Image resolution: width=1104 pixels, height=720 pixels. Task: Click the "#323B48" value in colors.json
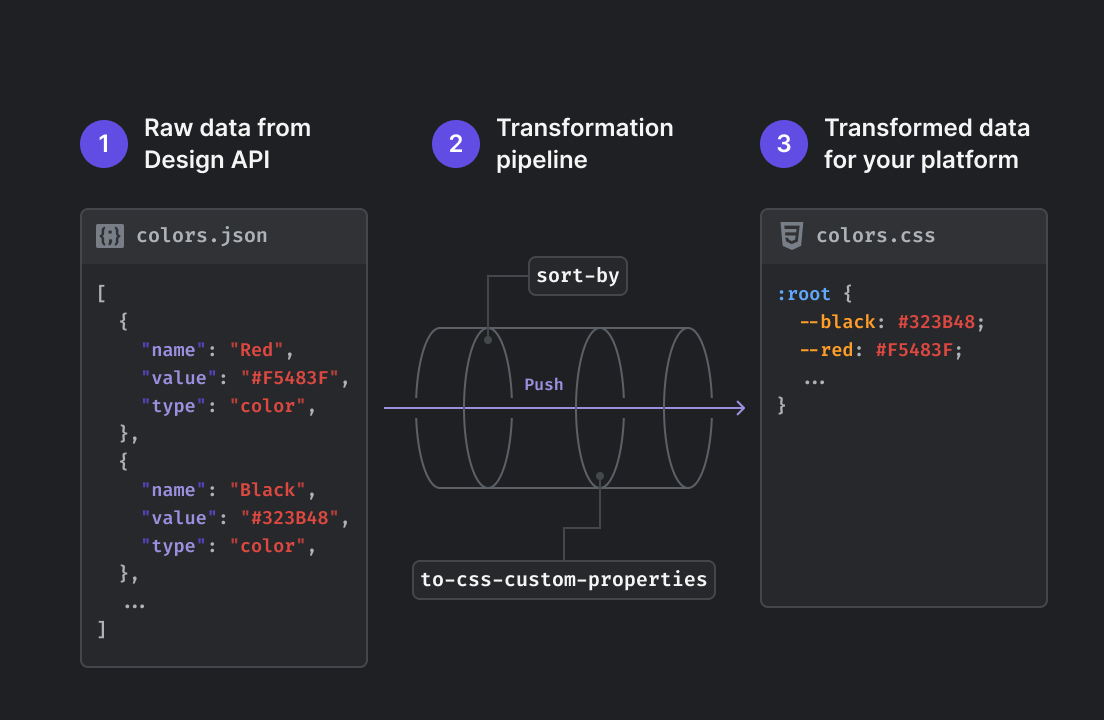coord(297,518)
